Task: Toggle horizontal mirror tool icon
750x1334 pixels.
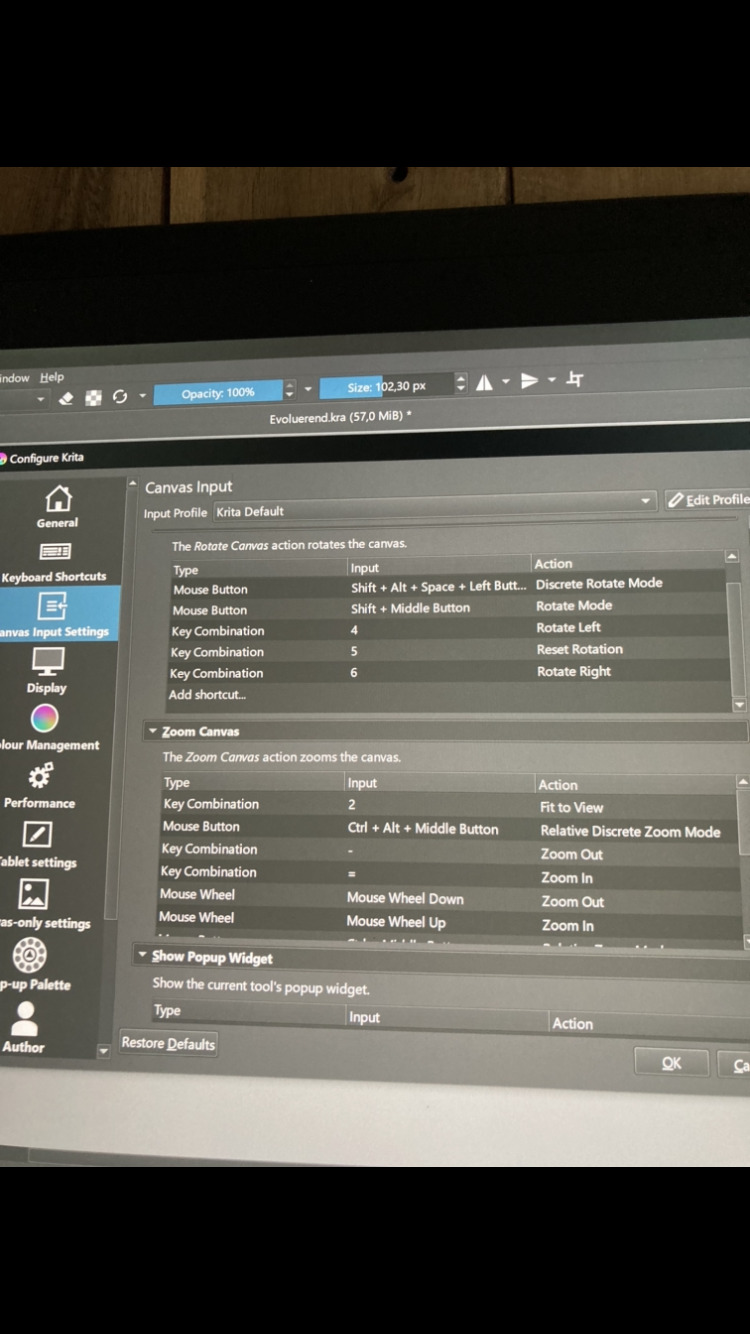Action: [x=485, y=382]
